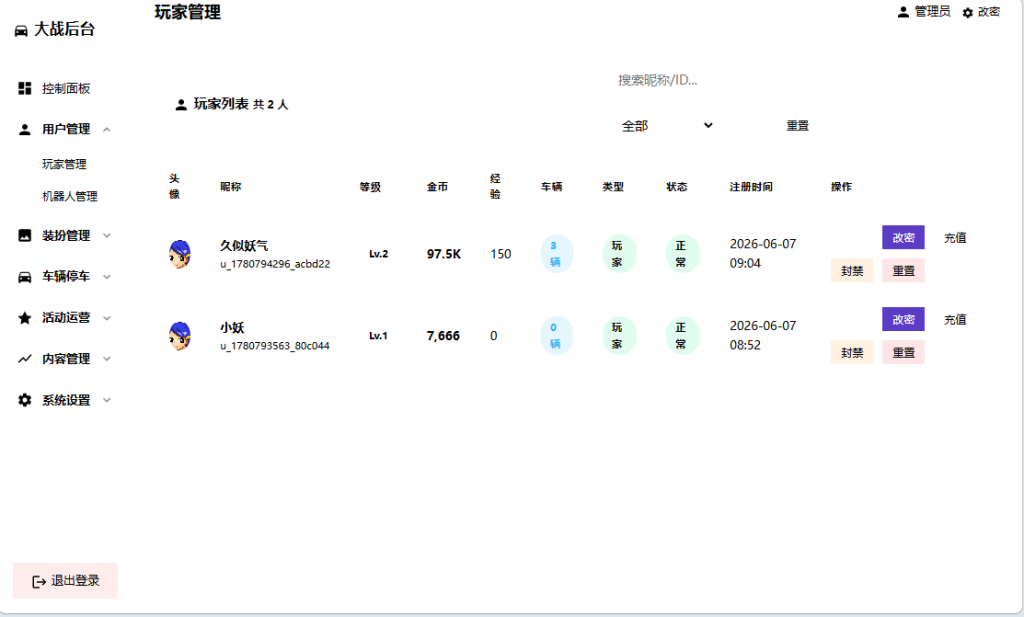Click the 车辆停车 car icon
This screenshot has width=1024, height=617.
25,277
